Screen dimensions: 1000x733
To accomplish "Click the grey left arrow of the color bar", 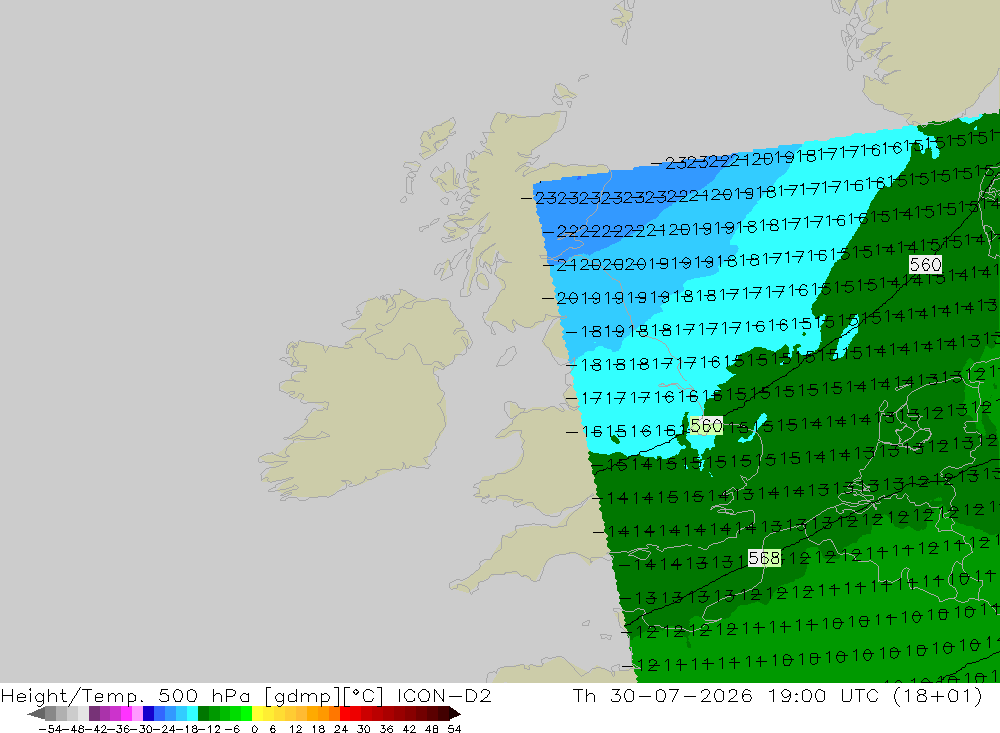I will click(36, 714).
